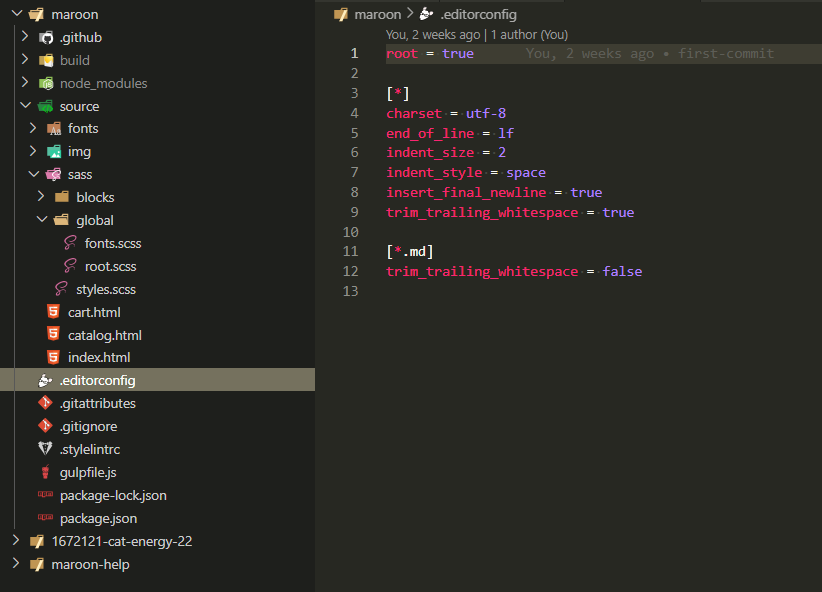The width and height of the screenshot is (822, 592).
Task: Click the Sass icon beside root.scss
Action: tap(70, 266)
